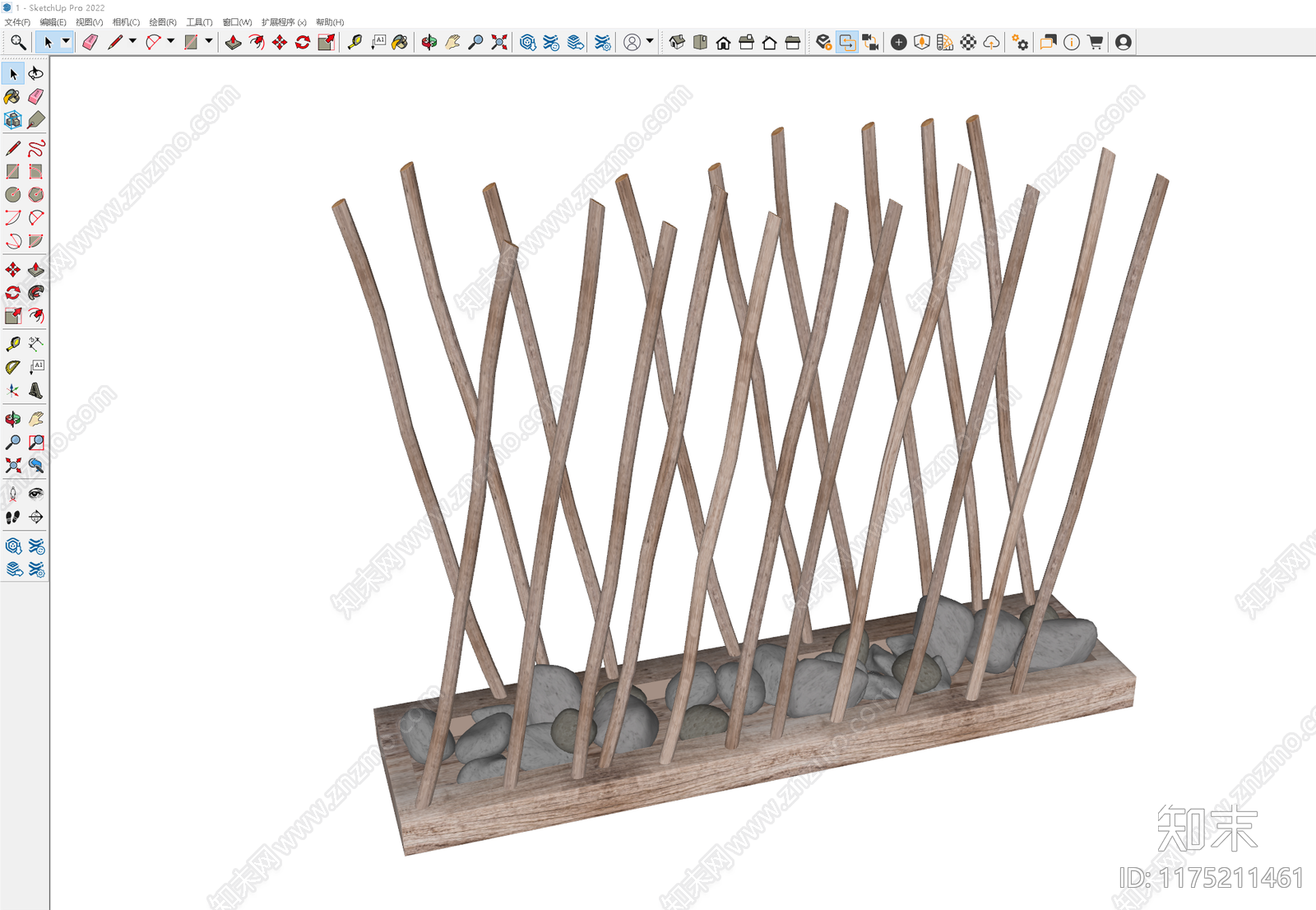Viewport: 1316px width, 910px height.
Task: Select the Offset tool in top toolbar
Action: click(257, 42)
